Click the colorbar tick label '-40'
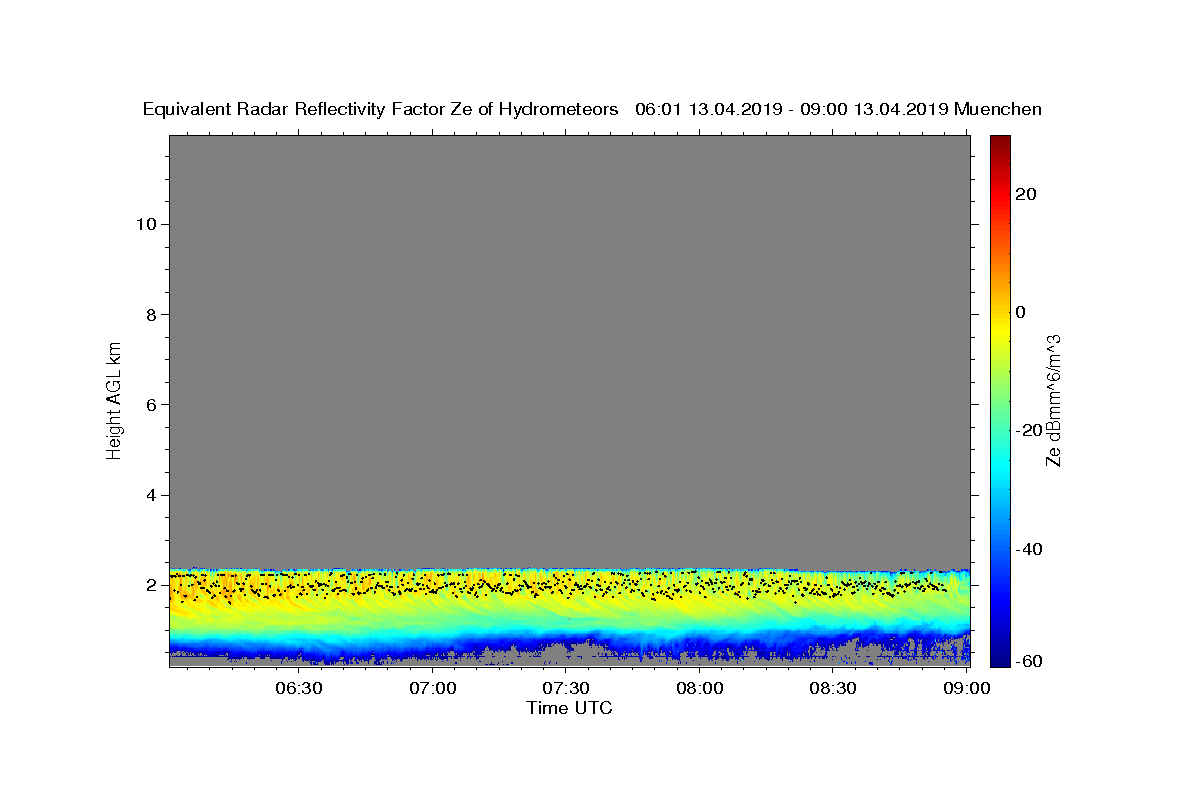This screenshot has height=800, width=1200. point(1029,549)
